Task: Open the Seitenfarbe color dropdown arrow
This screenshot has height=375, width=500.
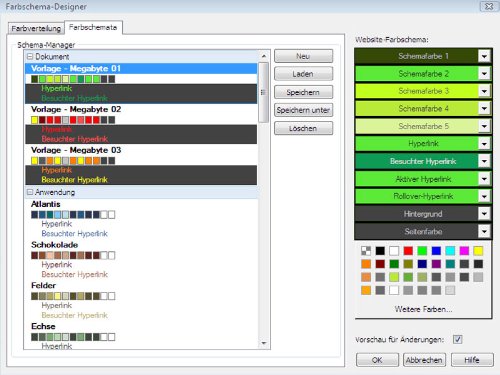Action: click(484, 231)
